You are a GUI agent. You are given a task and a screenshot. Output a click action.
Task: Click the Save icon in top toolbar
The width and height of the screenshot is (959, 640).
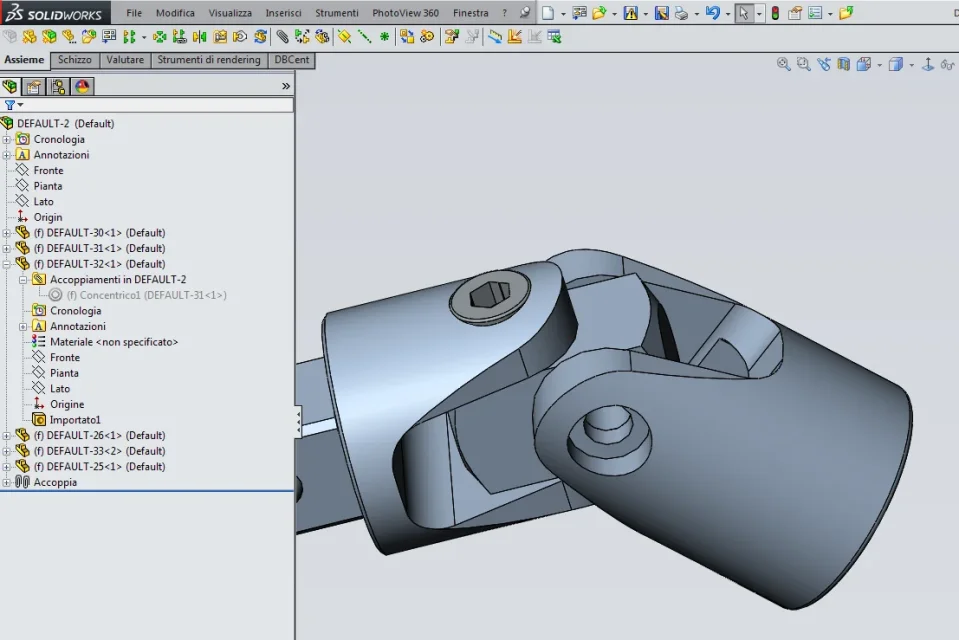coord(661,13)
